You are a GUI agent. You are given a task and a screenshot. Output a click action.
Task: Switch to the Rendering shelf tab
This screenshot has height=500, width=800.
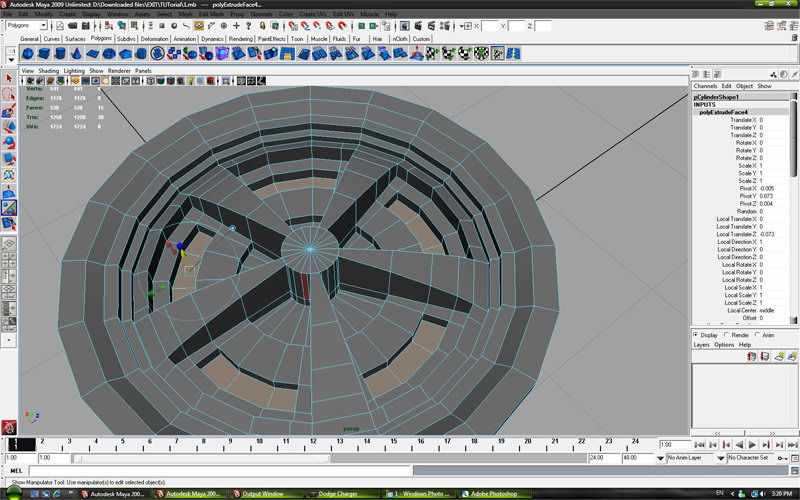click(241, 38)
